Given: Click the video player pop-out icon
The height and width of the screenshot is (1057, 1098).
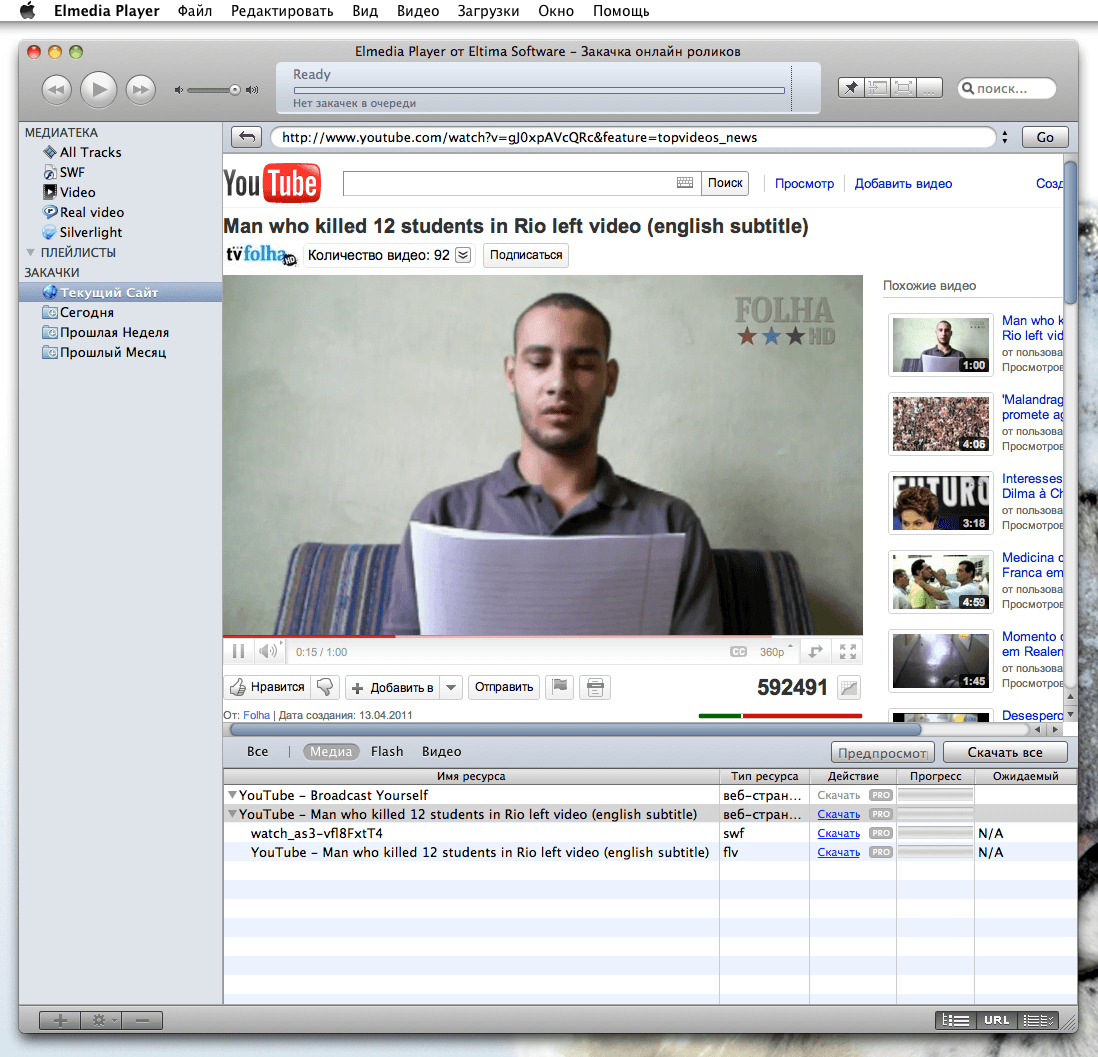Looking at the screenshot, I should click(x=816, y=651).
